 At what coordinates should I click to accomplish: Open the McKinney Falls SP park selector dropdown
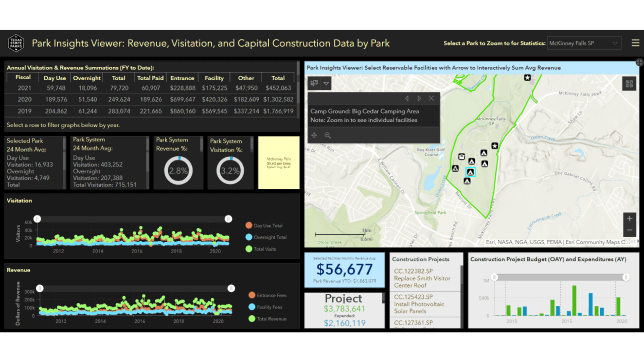pos(584,43)
